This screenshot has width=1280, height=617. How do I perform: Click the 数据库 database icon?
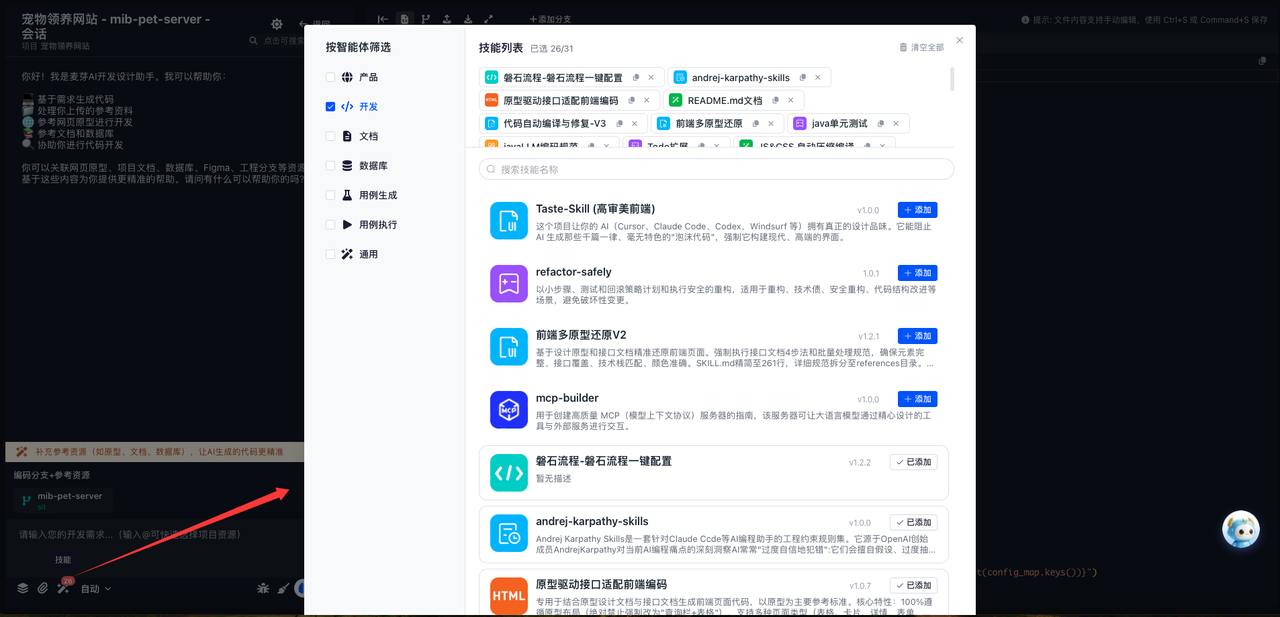347,166
